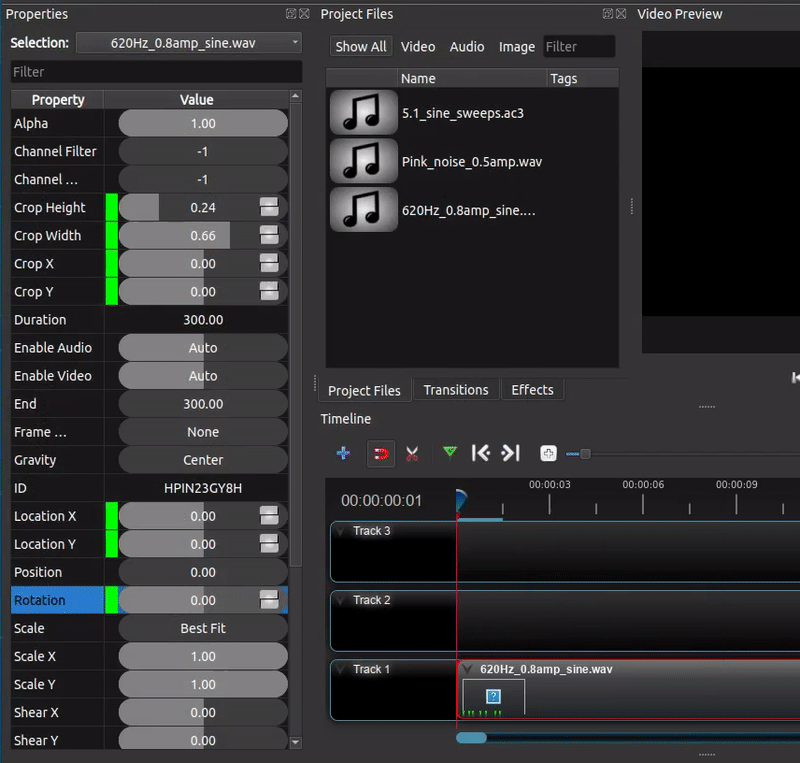Viewport: 800px width, 763px height.
Task: Click the Crop Width keyframe icon
Action: pyautogui.click(x=269, y=235)
